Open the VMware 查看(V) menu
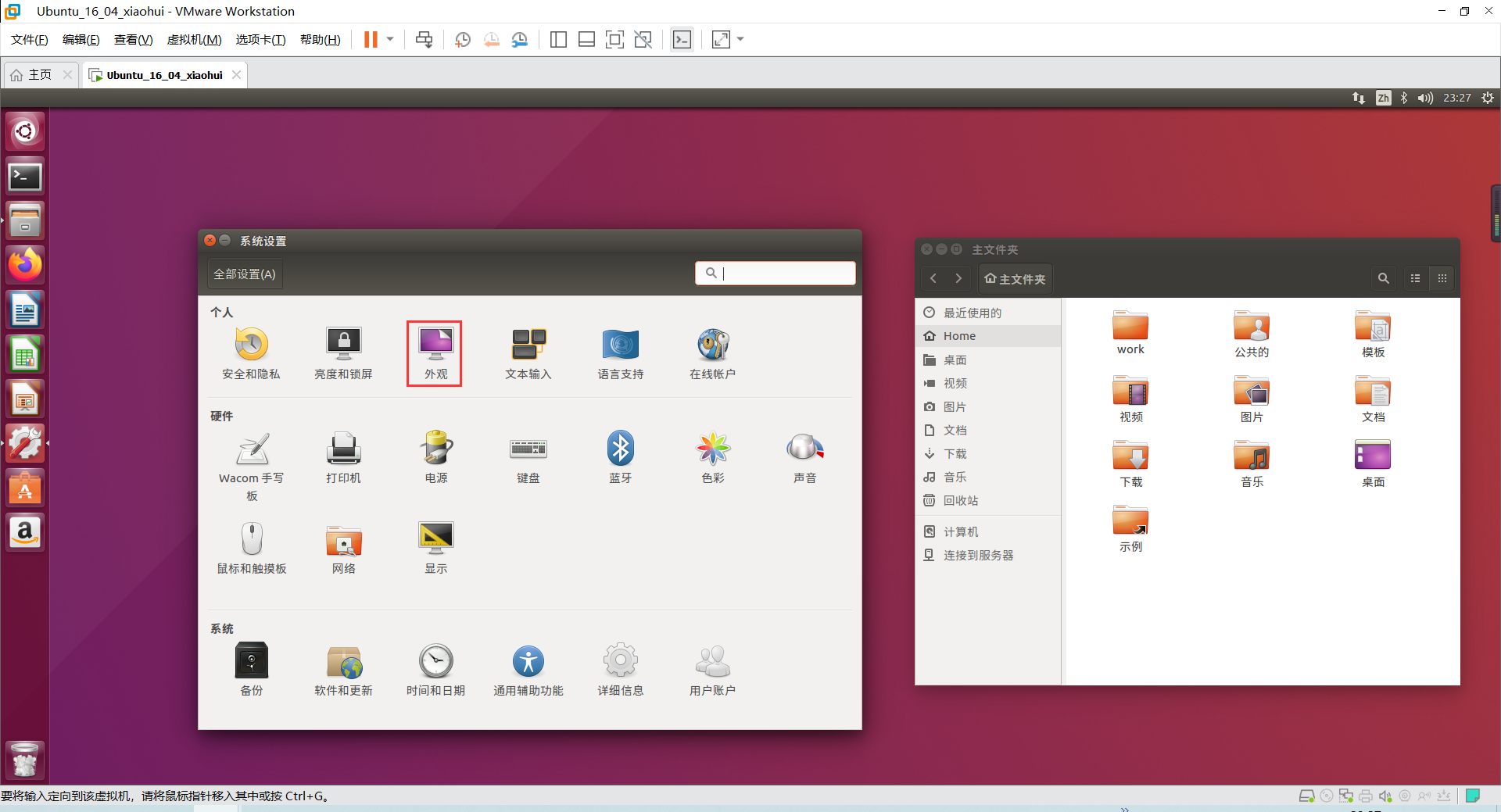This screenshot has width=1501, height=812. pyautogui.click(x=134, y=40)
